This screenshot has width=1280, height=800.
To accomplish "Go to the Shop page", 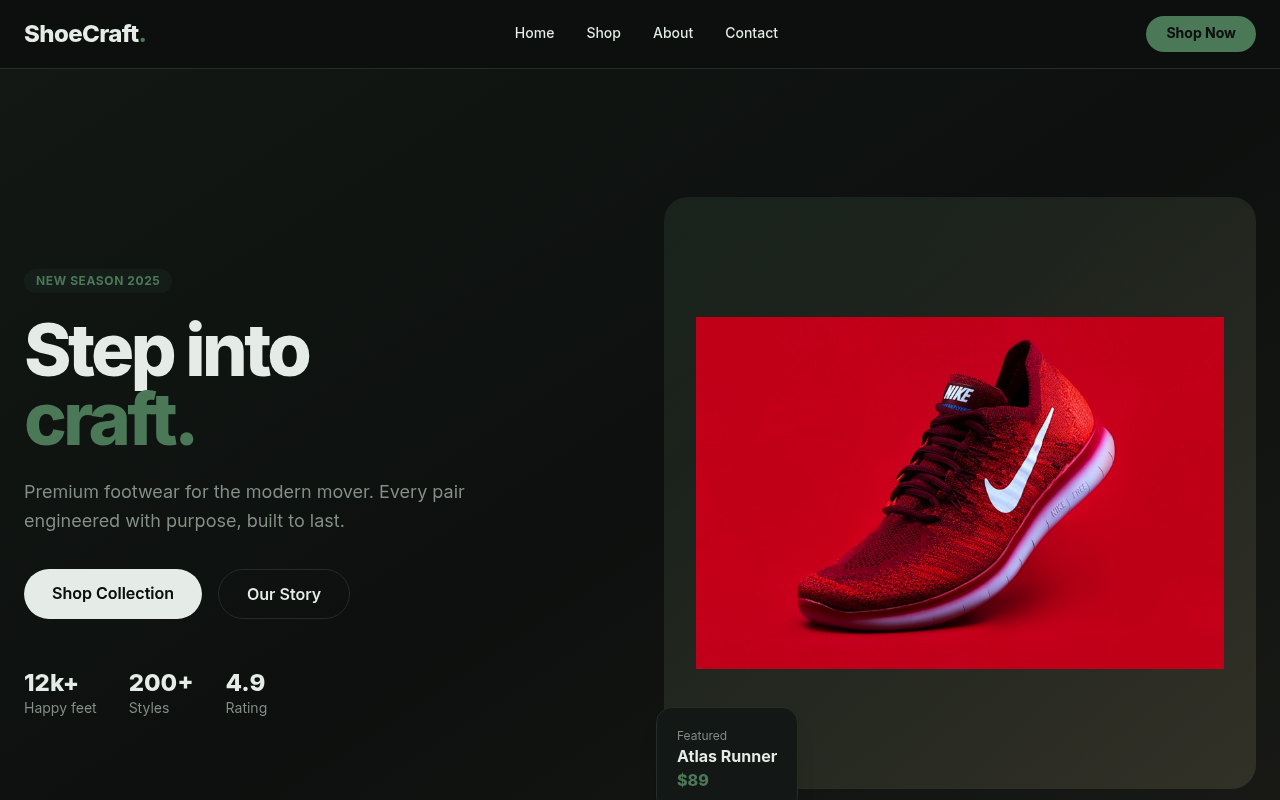I will click(x=603, y=33).
